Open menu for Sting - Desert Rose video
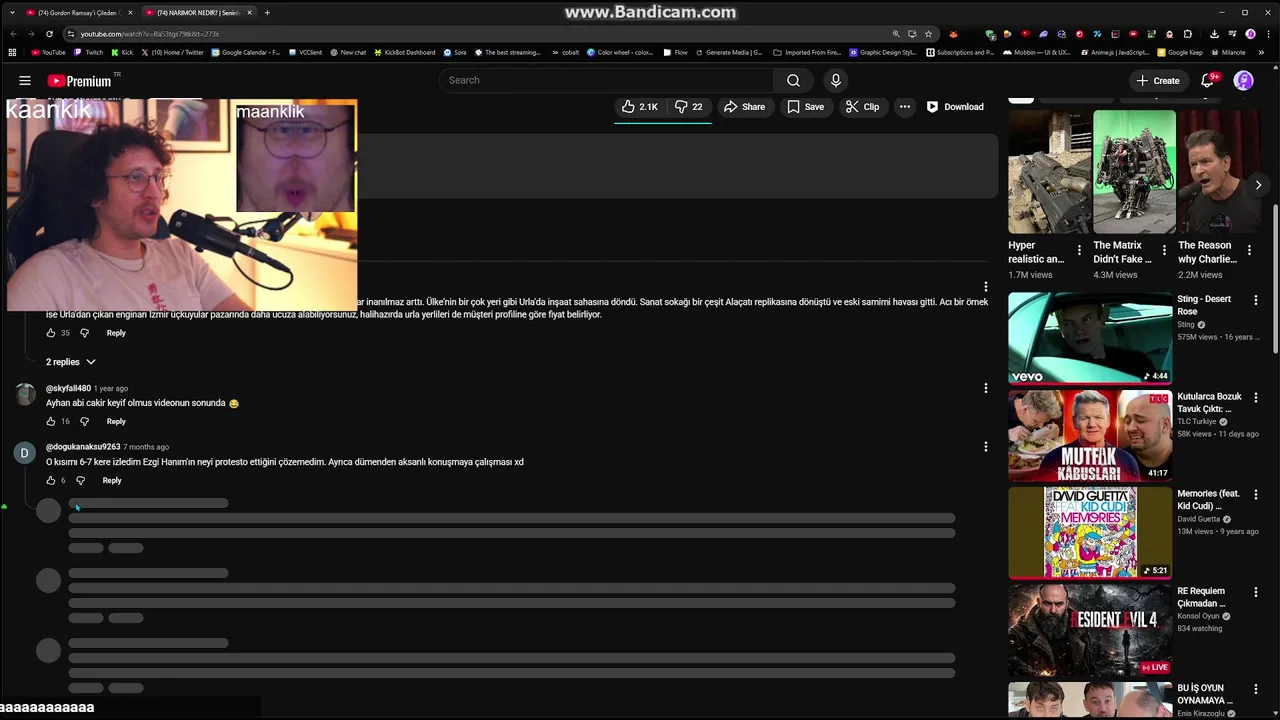 [x=1255, y=300]
